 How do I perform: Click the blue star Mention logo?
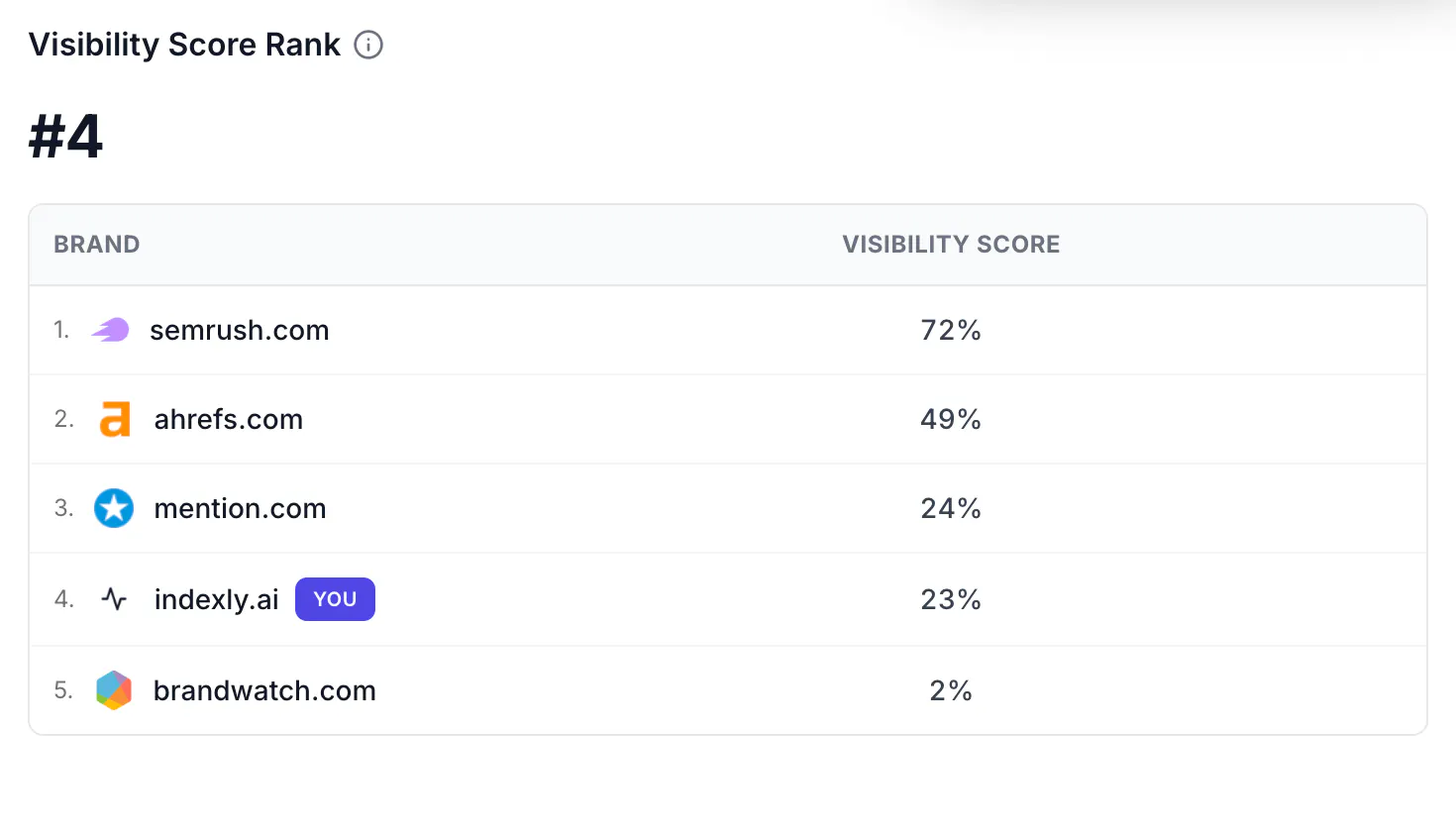click(x=114, y=508)
